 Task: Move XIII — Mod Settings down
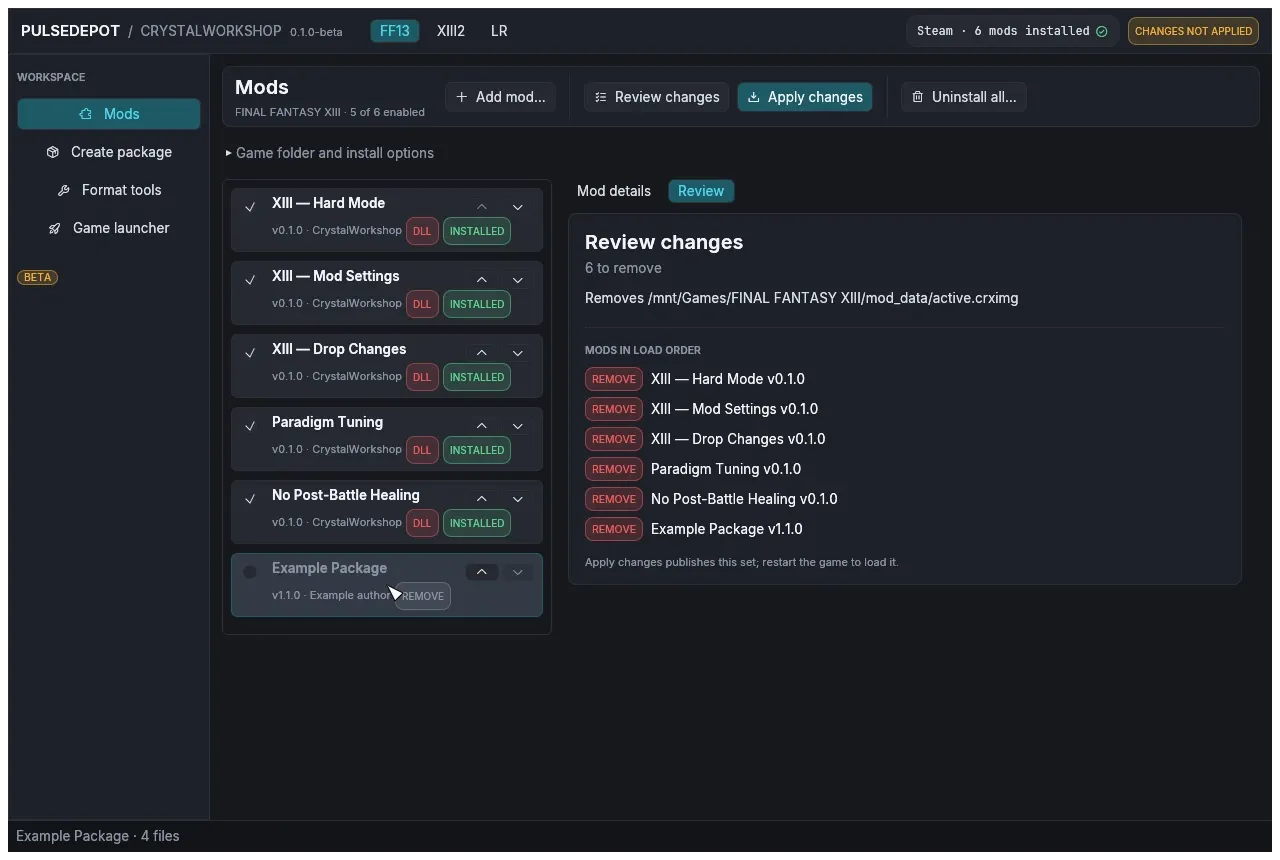(x=518, y=280)
